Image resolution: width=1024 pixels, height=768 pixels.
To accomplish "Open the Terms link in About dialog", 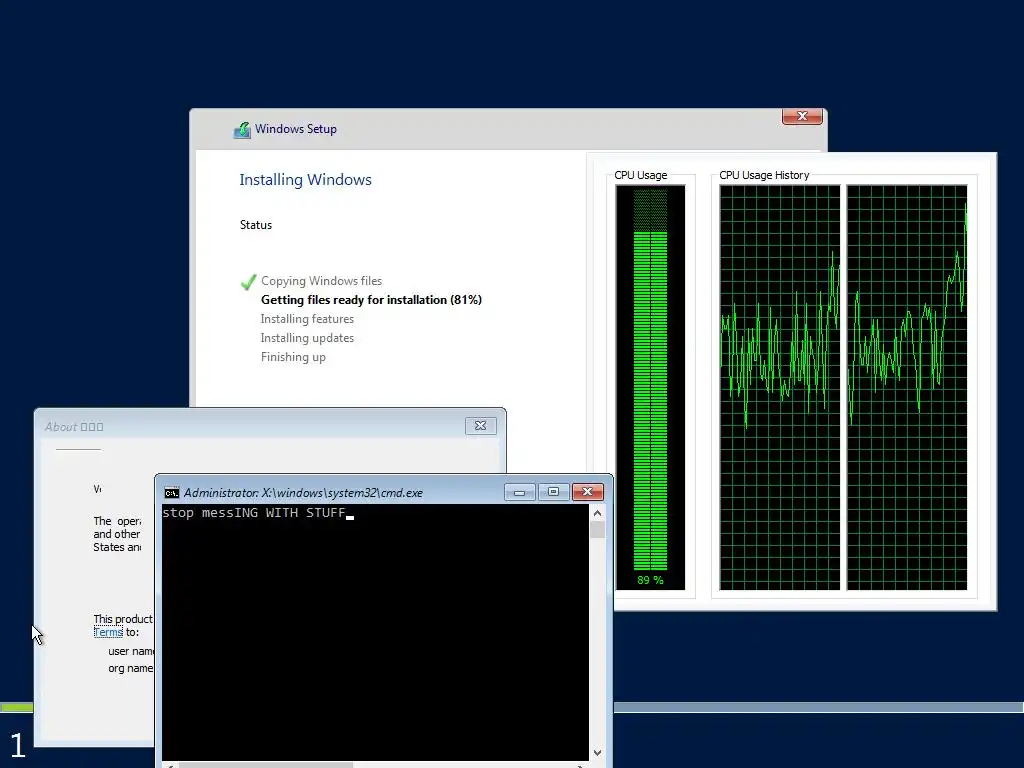I will point(108,632).
